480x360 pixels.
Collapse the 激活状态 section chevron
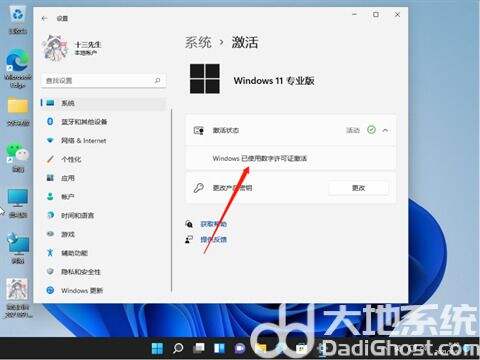click(385, 130)
